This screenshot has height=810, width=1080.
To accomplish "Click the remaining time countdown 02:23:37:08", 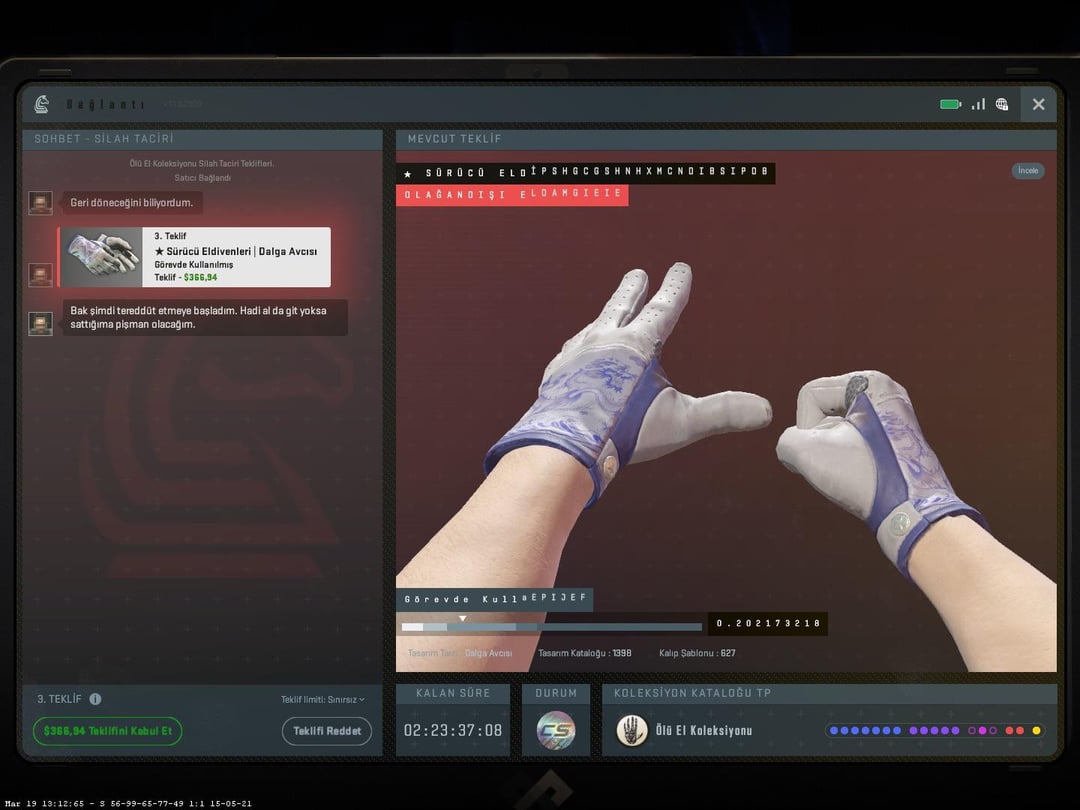I will [453, 731].
